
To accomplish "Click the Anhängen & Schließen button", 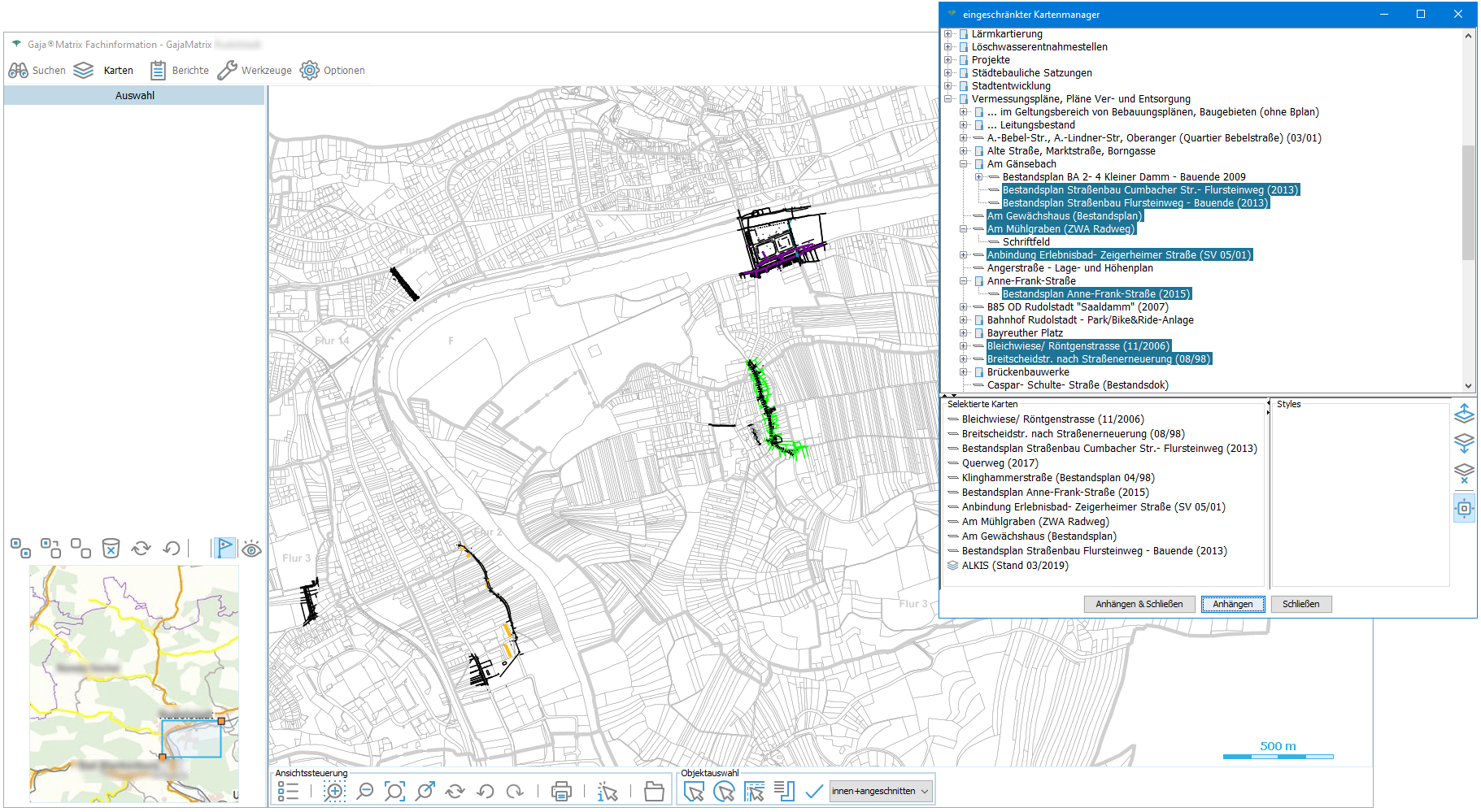I will (x=1139, y=604).
